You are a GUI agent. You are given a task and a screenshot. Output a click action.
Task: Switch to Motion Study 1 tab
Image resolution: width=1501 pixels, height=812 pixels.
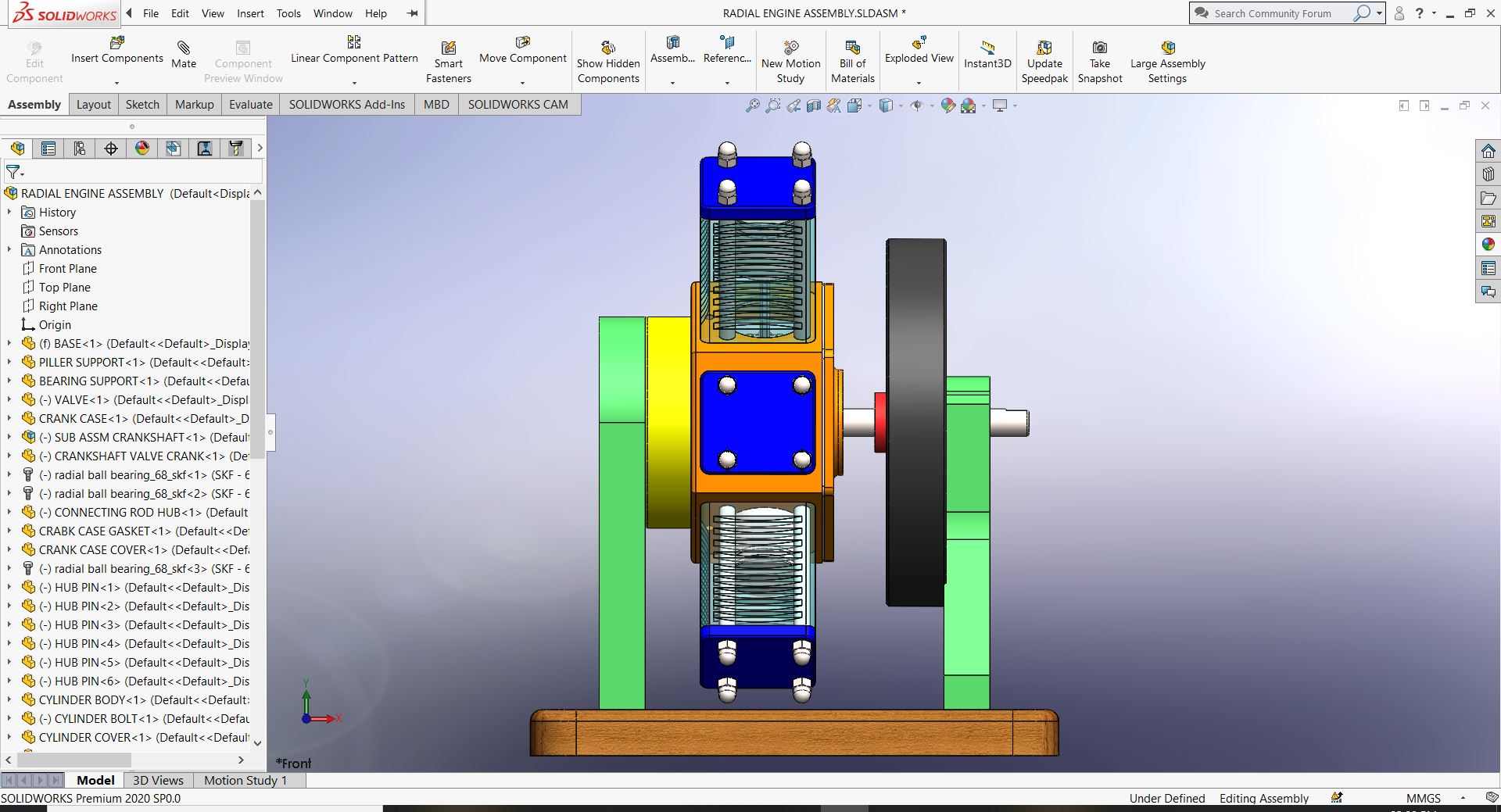pos(245,780)
